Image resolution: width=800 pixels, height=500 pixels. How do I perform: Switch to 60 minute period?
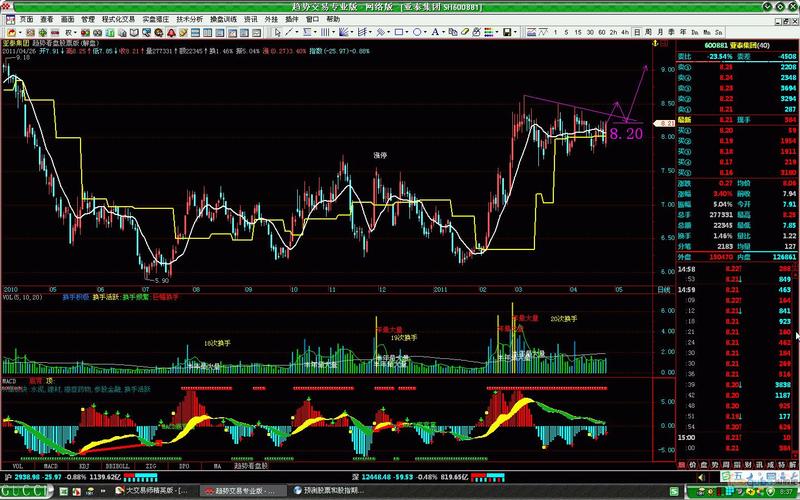[602, 32]
